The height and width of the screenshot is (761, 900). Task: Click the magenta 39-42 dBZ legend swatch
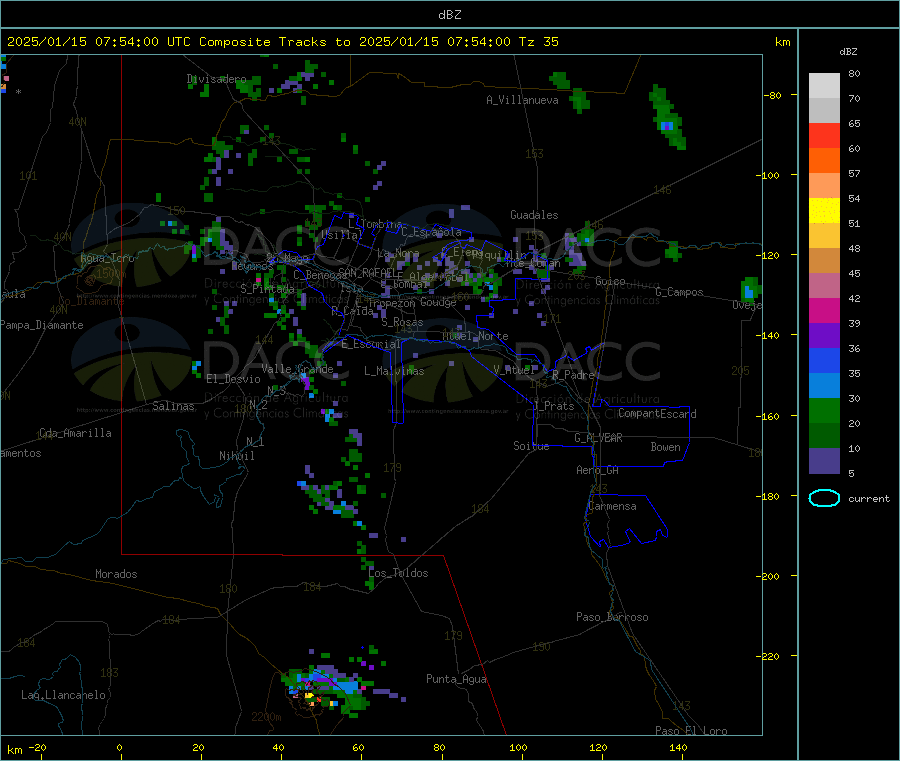[824, 310]
